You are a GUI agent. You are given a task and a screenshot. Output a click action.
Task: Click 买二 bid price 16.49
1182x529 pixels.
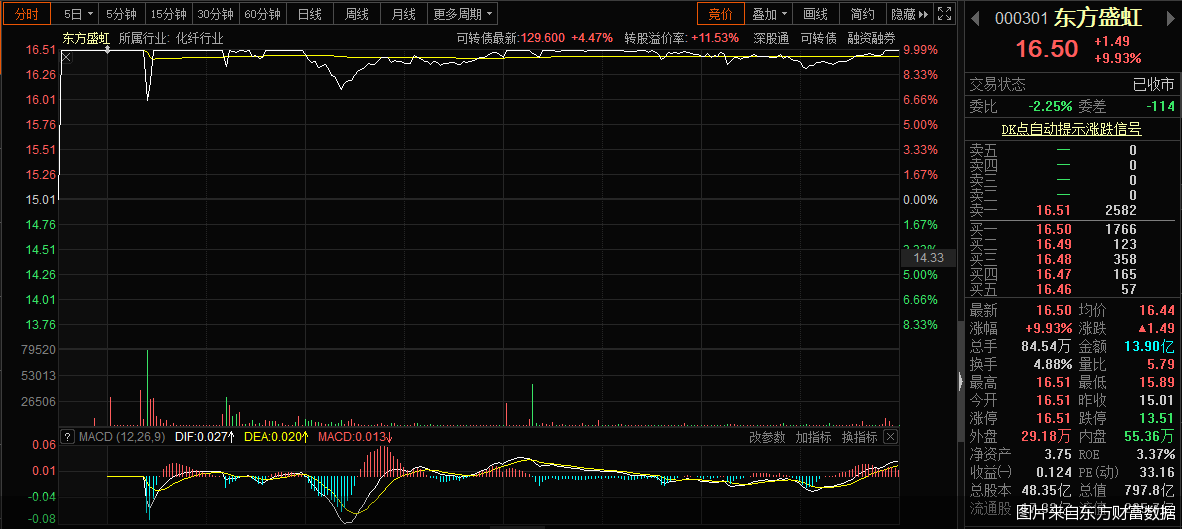(x=1053, y=244)
